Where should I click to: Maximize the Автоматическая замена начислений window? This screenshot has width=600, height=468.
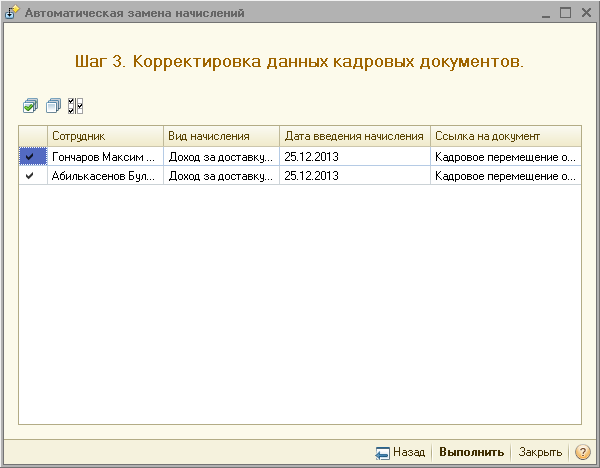pos(565,13)
